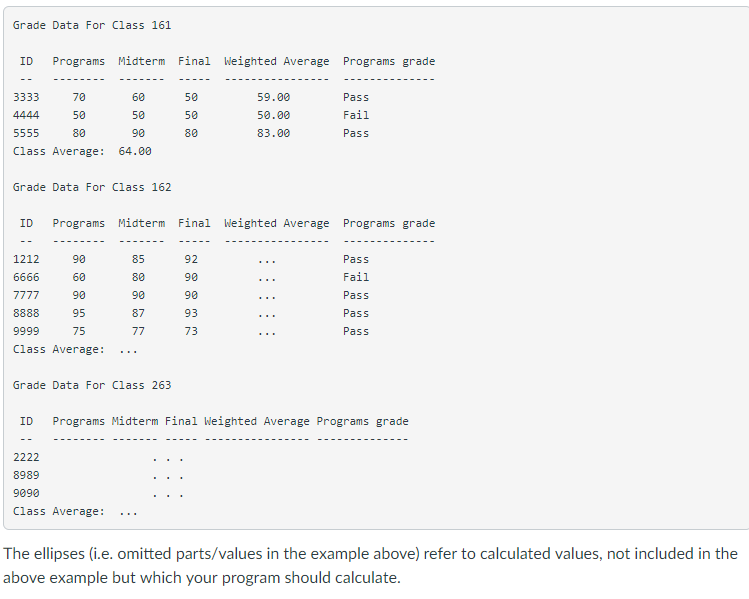This screenshot has height=599, width=749.
Task: Click the paragraph explaining the ellipses
Action: point(370,565)
